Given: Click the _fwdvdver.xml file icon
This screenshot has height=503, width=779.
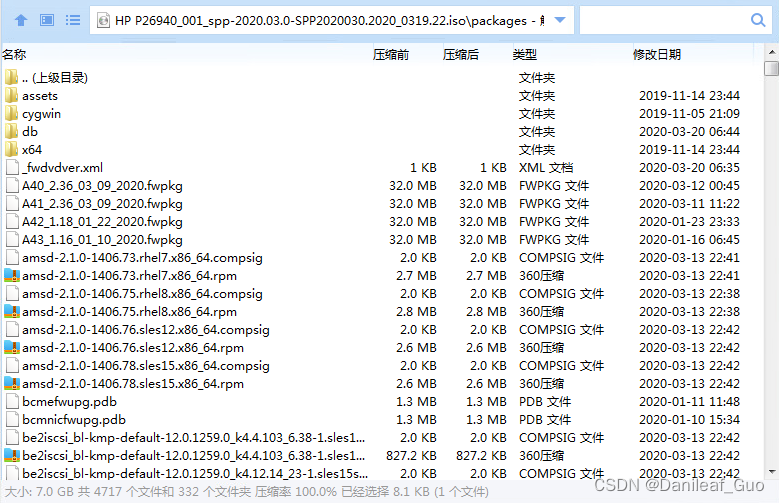Looking at the screenshot, I should pos(12,168).
